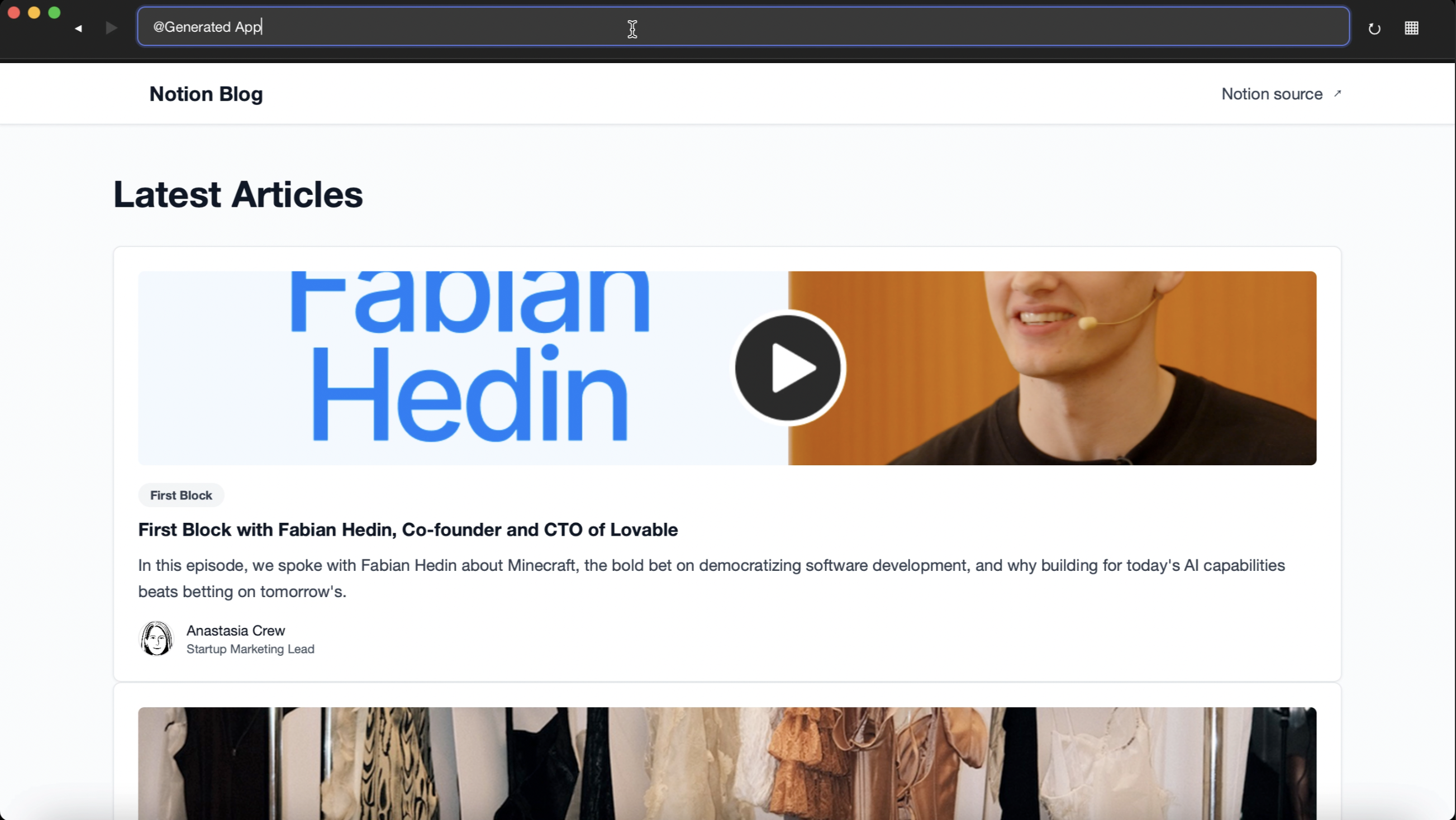Screen dimensions: 1456x820
Task: Open the Fabian Hedin article title
Action: coord(407,530)
